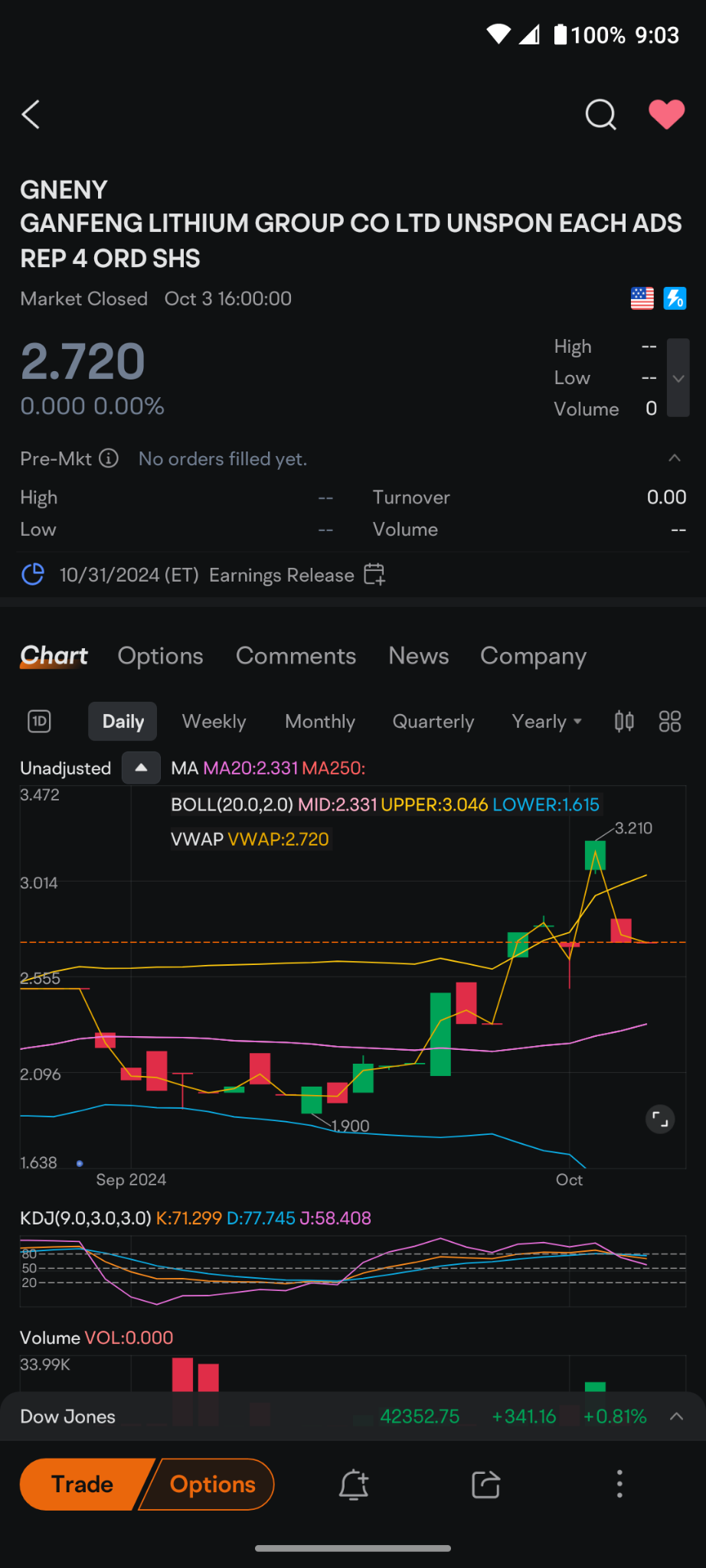This screenshot has height=1568, width=706.
Task: Open the candlestick chart style icon
Action: pos(624,722)
